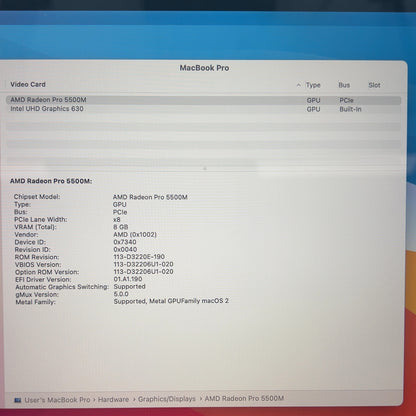This screenshot has height=416, width=416.
Task: Sort by the Video Card column header
Action: [x=28, y=85]
